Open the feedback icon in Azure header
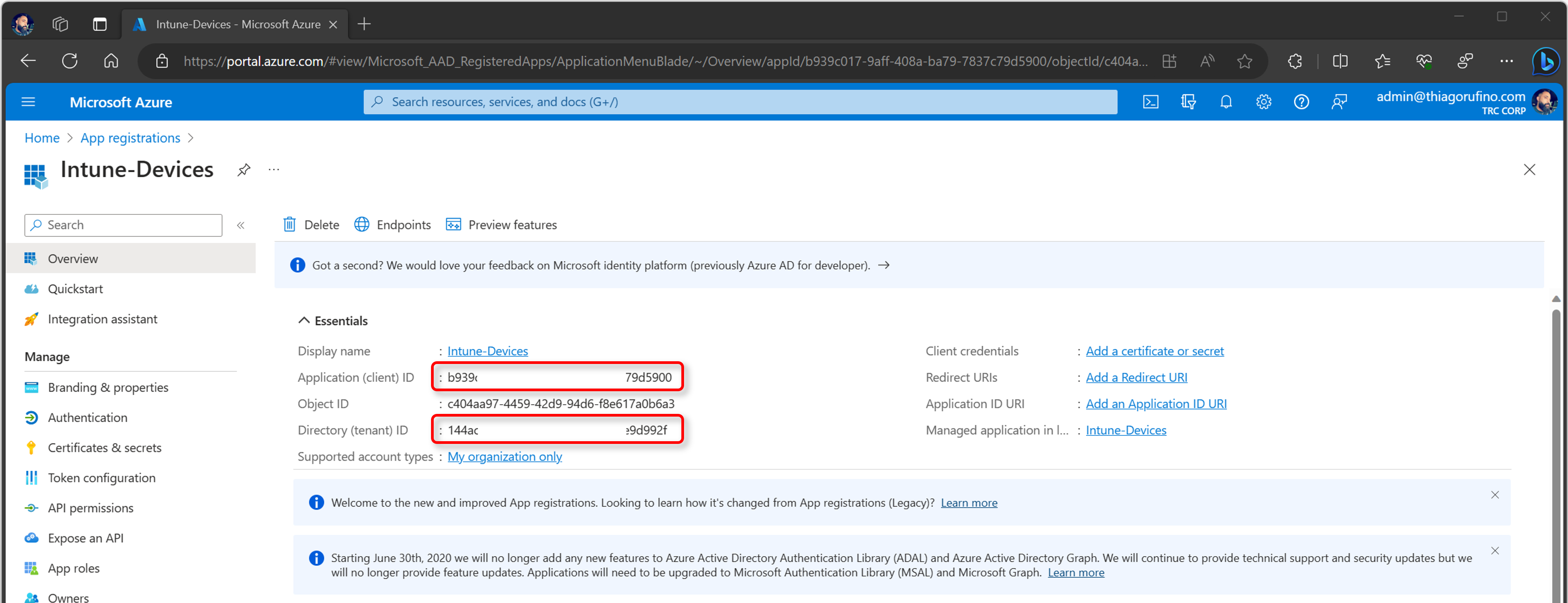The height and width of the screenshot is (603, 1568). pos(1339,102)
